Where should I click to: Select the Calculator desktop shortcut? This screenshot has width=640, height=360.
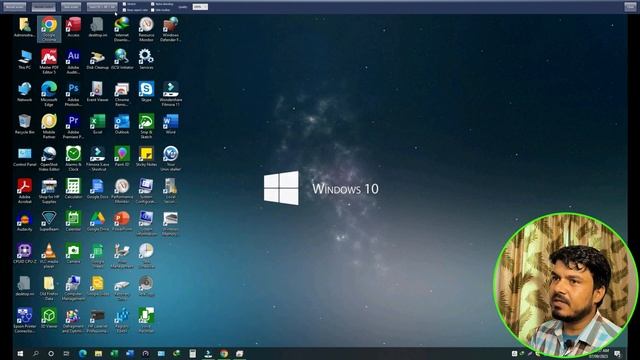[73, 189]
